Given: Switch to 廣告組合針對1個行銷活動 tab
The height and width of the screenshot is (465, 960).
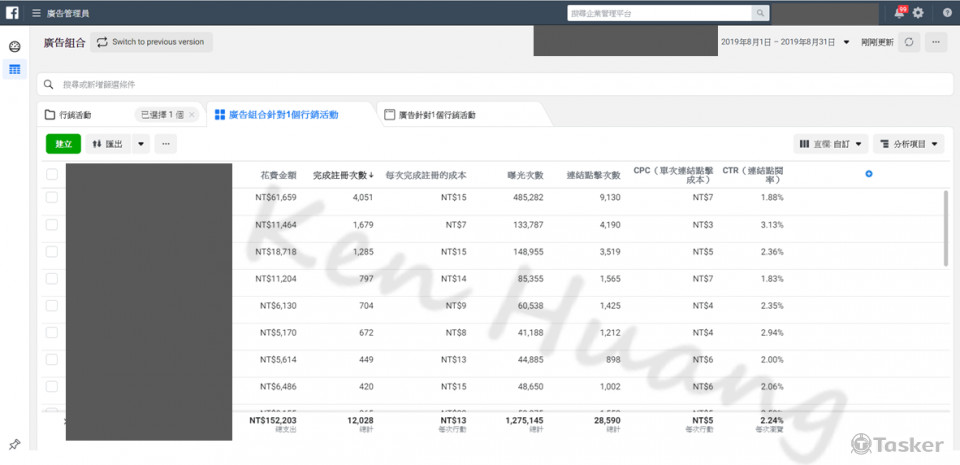Looking at the screenshot, I should coord(283,114).
